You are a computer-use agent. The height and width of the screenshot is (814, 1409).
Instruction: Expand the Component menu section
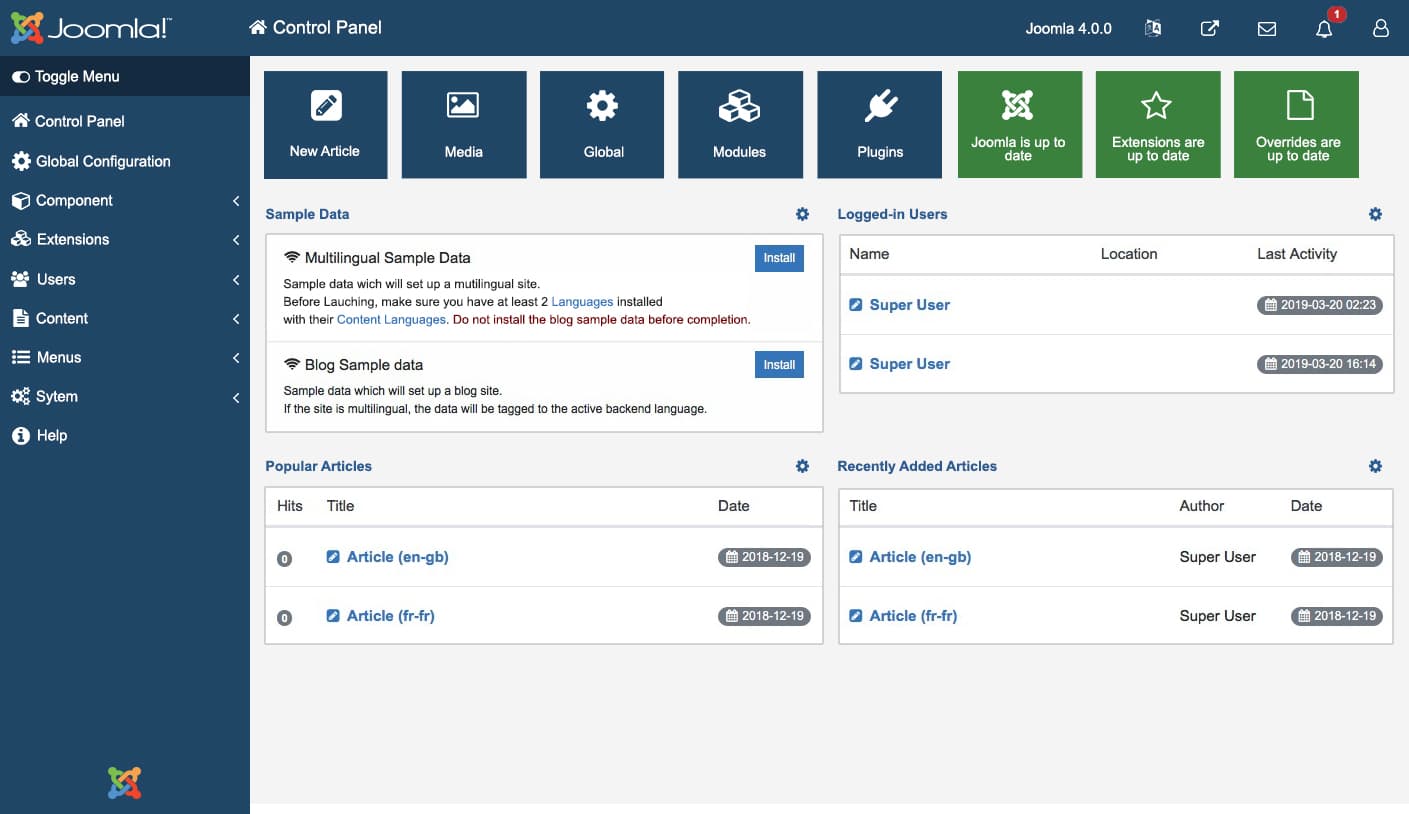pos(75,200)
